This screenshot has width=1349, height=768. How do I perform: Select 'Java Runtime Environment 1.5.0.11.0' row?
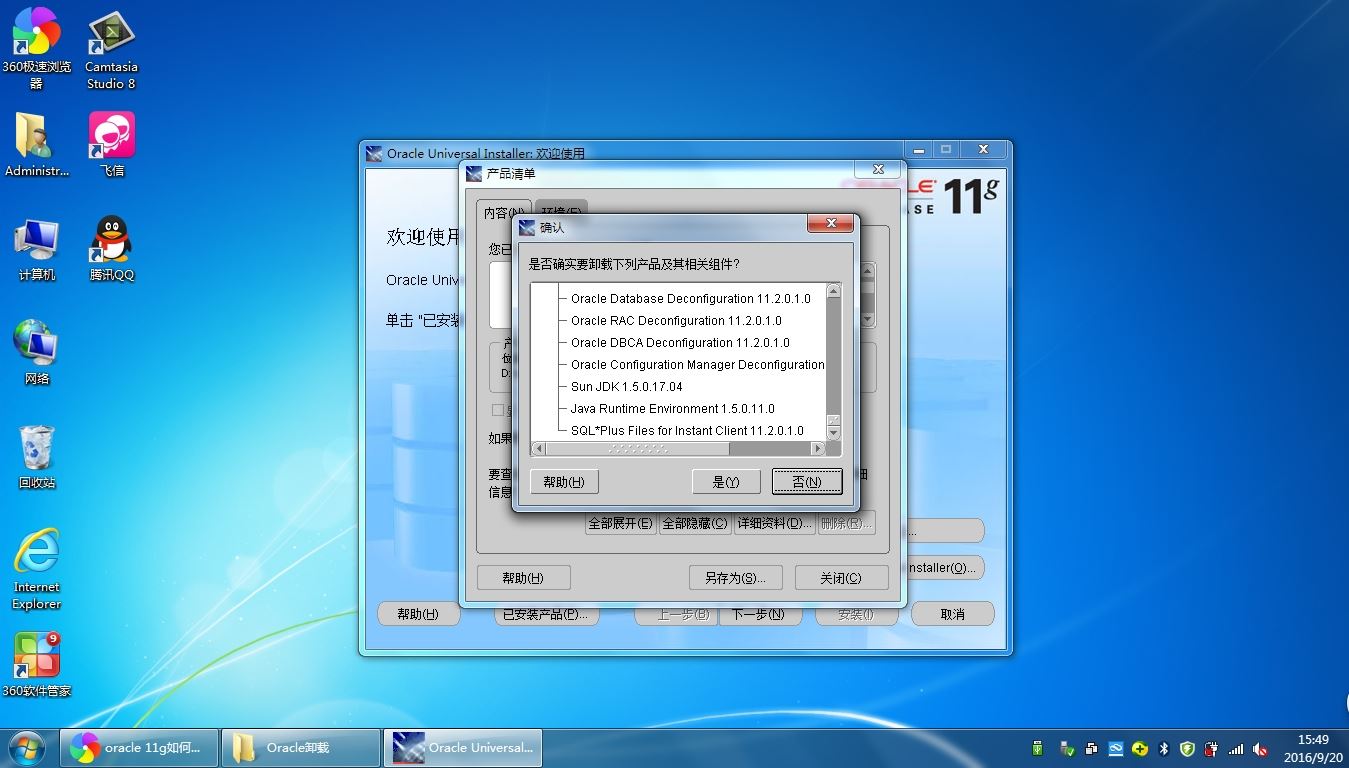point(672,409)
